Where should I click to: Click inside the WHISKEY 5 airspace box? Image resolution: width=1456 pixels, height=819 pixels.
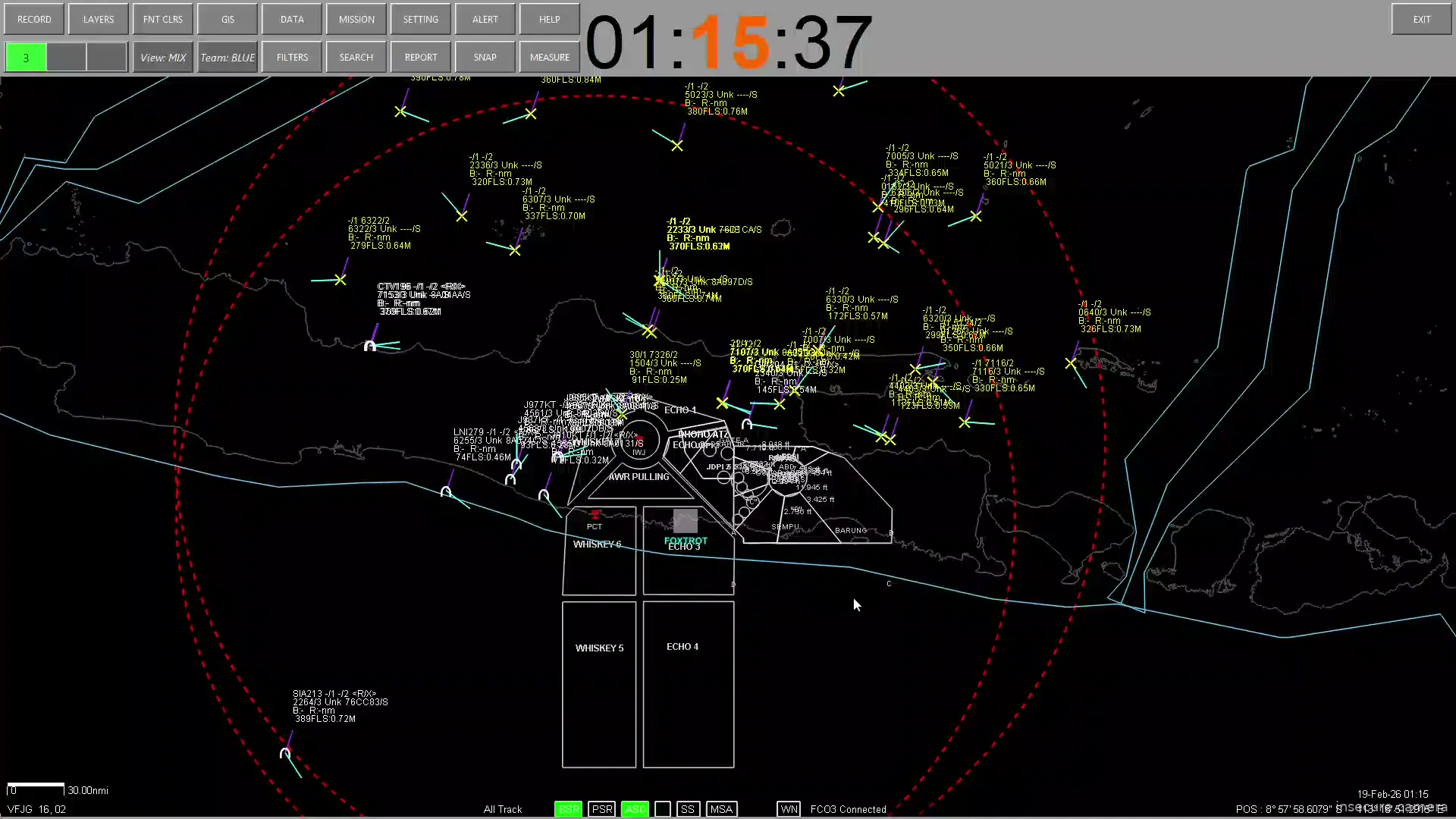point(599,698)
